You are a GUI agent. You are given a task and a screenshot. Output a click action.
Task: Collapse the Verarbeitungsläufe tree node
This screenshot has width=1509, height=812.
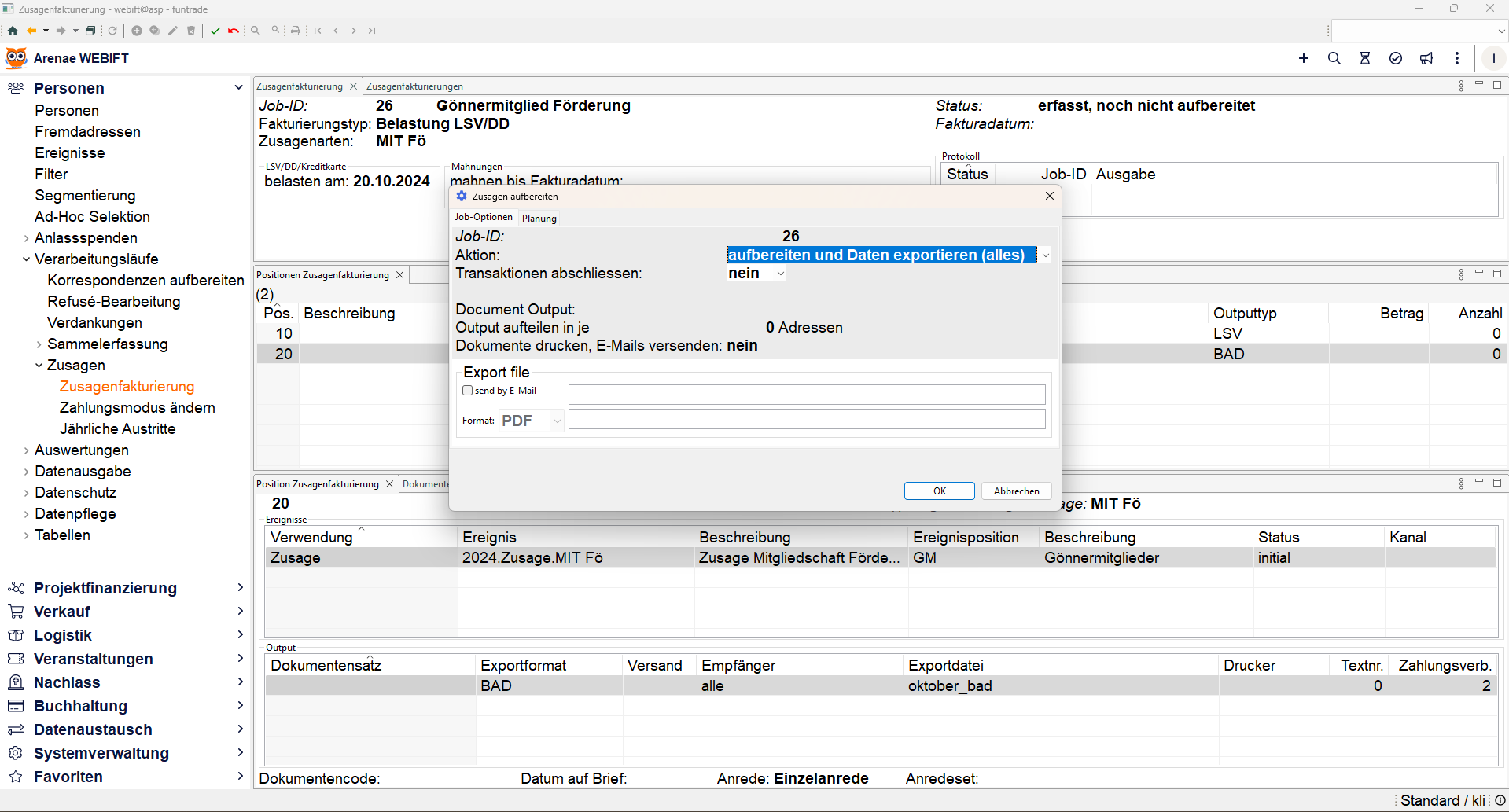pos(26,259)
